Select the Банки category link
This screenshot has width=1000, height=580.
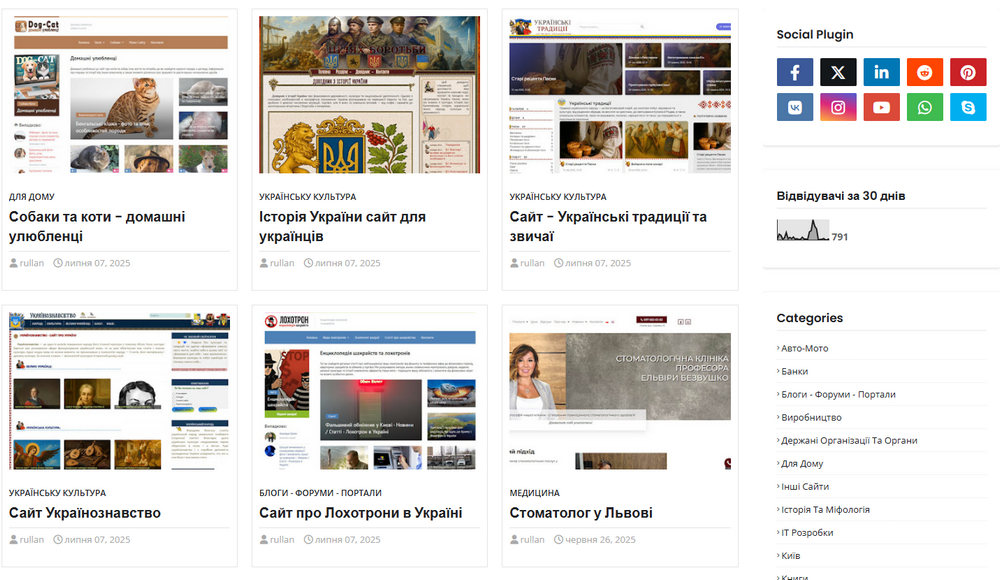[x=794, y=371]
